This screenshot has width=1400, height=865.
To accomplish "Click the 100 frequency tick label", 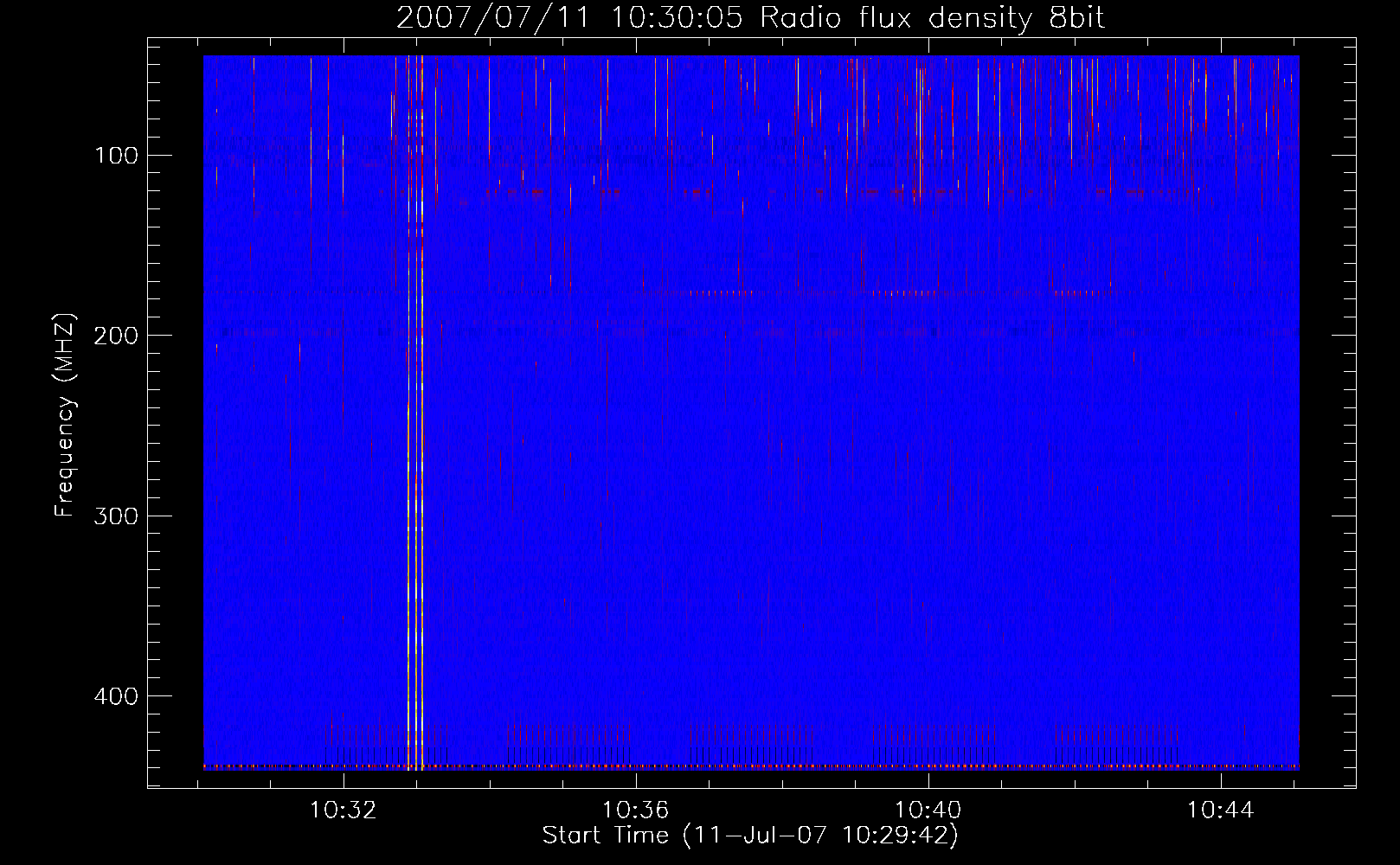I will [116, 156].
